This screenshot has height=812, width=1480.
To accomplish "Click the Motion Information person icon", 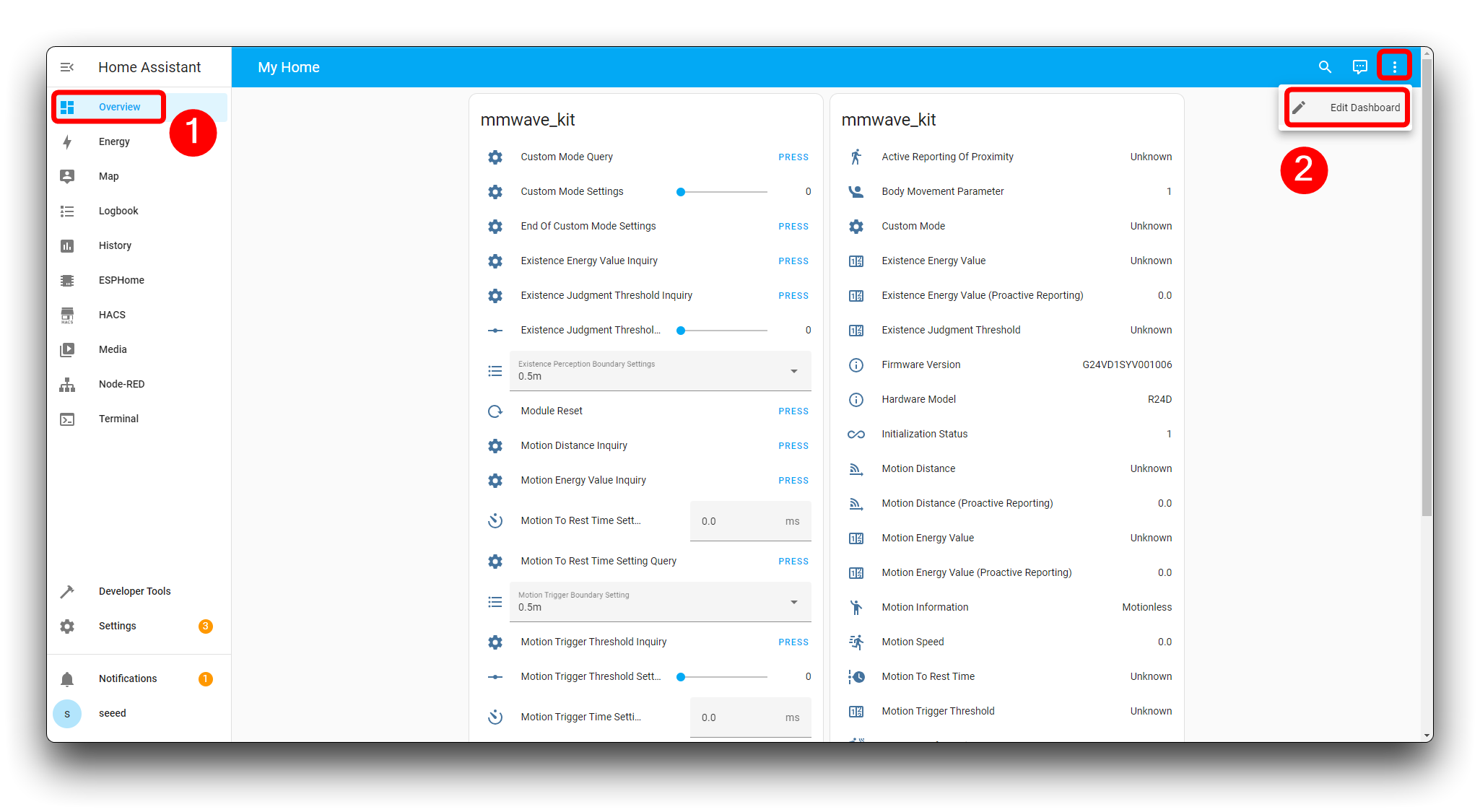I will tap(856, 607).
